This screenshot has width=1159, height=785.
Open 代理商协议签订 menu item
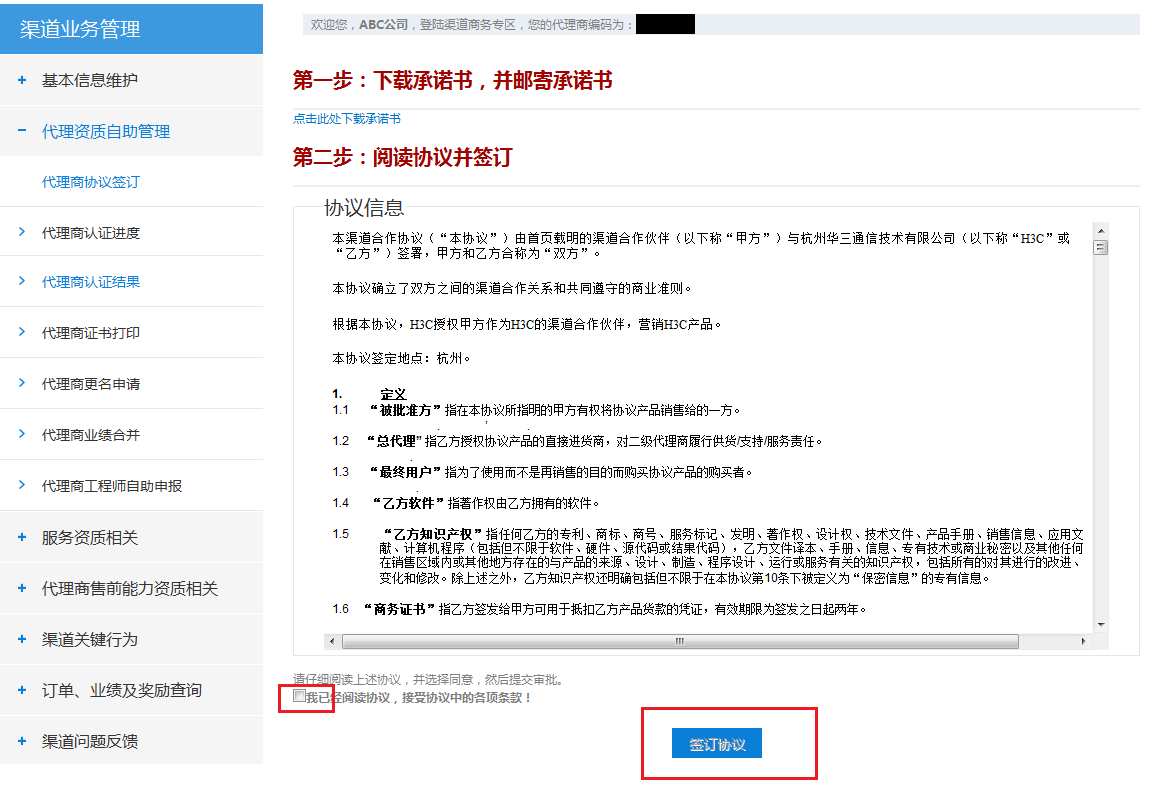[91, 182]
